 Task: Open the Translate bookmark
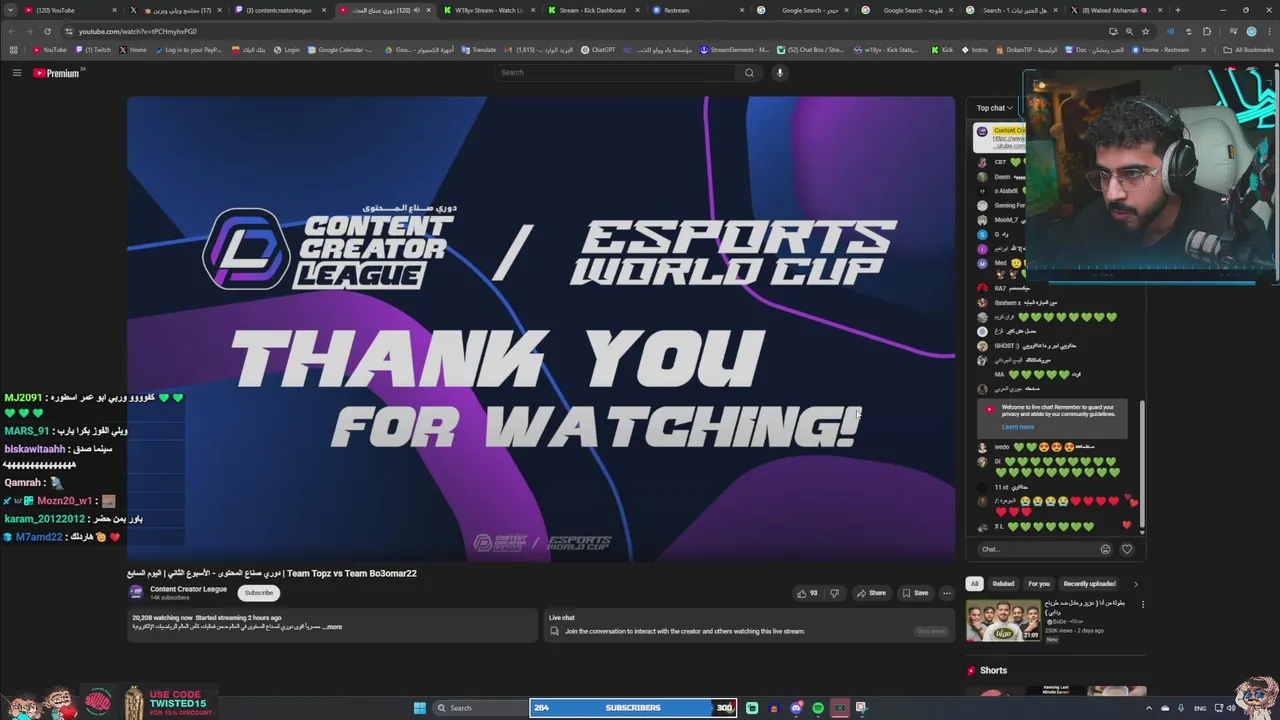coord(479,49)
